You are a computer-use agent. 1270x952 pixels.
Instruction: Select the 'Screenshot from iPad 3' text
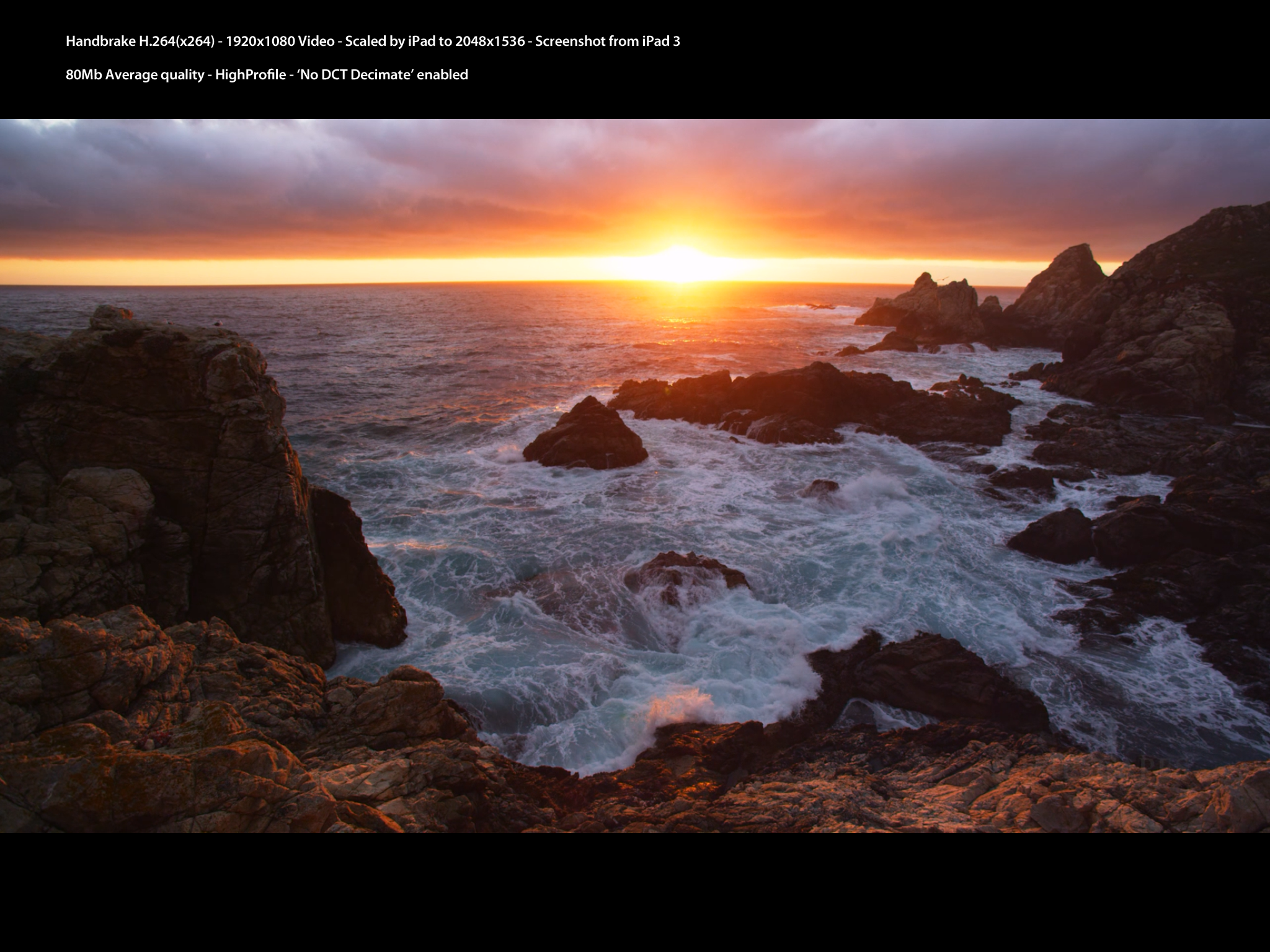pyautogui.click(x=608, y=42)
